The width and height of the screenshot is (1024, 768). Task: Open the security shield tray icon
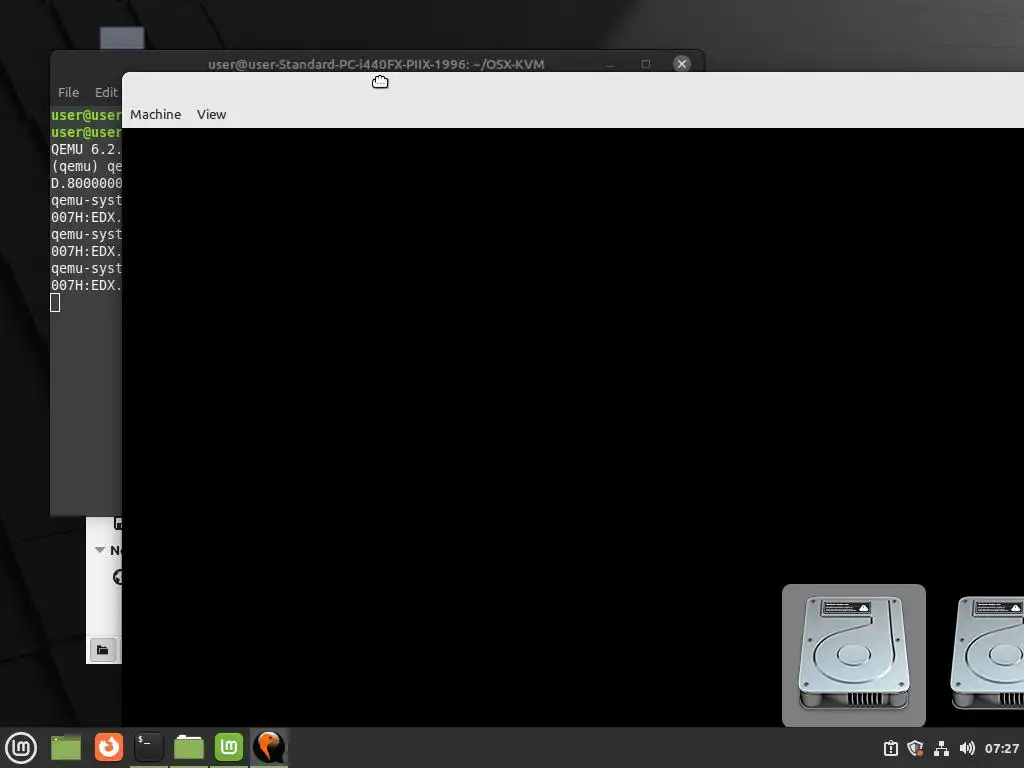click(x=916, y=748)
